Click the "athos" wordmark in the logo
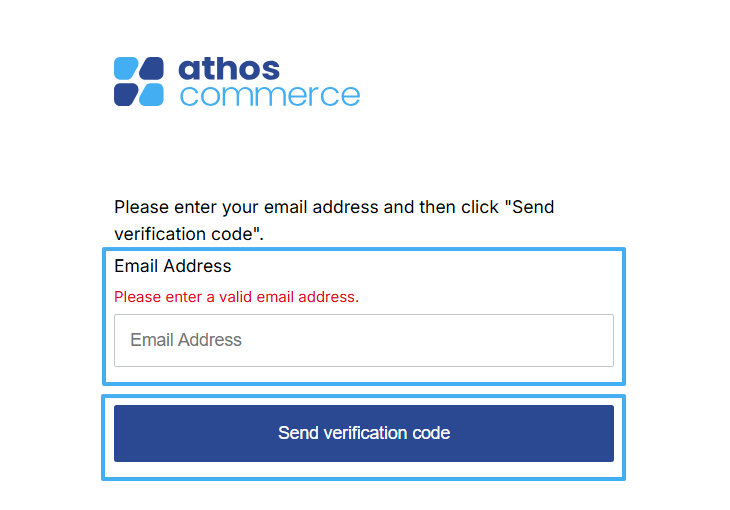The image size is (730, 510). coord(229,69)
